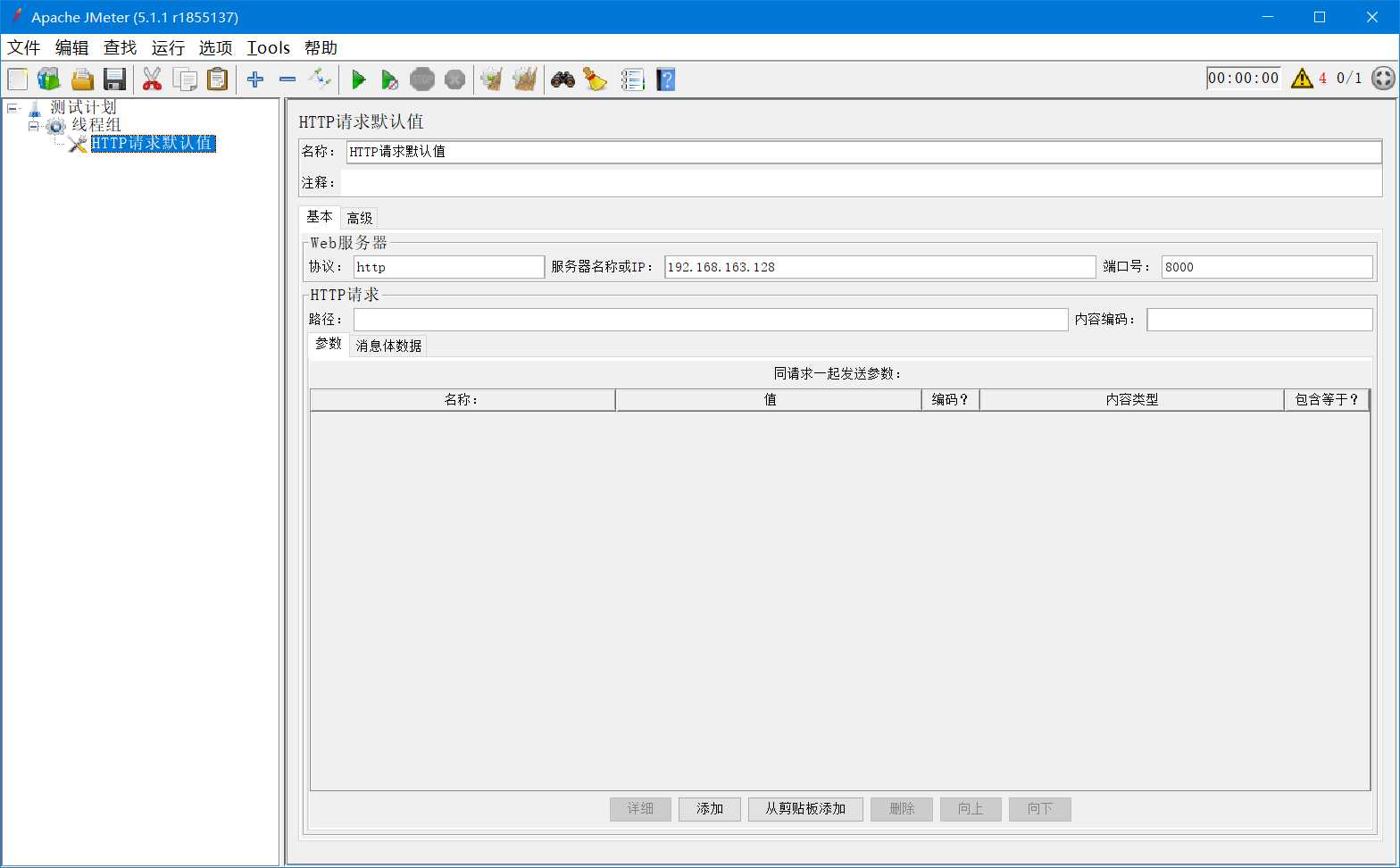The width and height of the screenshot is (1400, 868).
Task: Click the remote engines status icon
Action: pos(1383,79)
